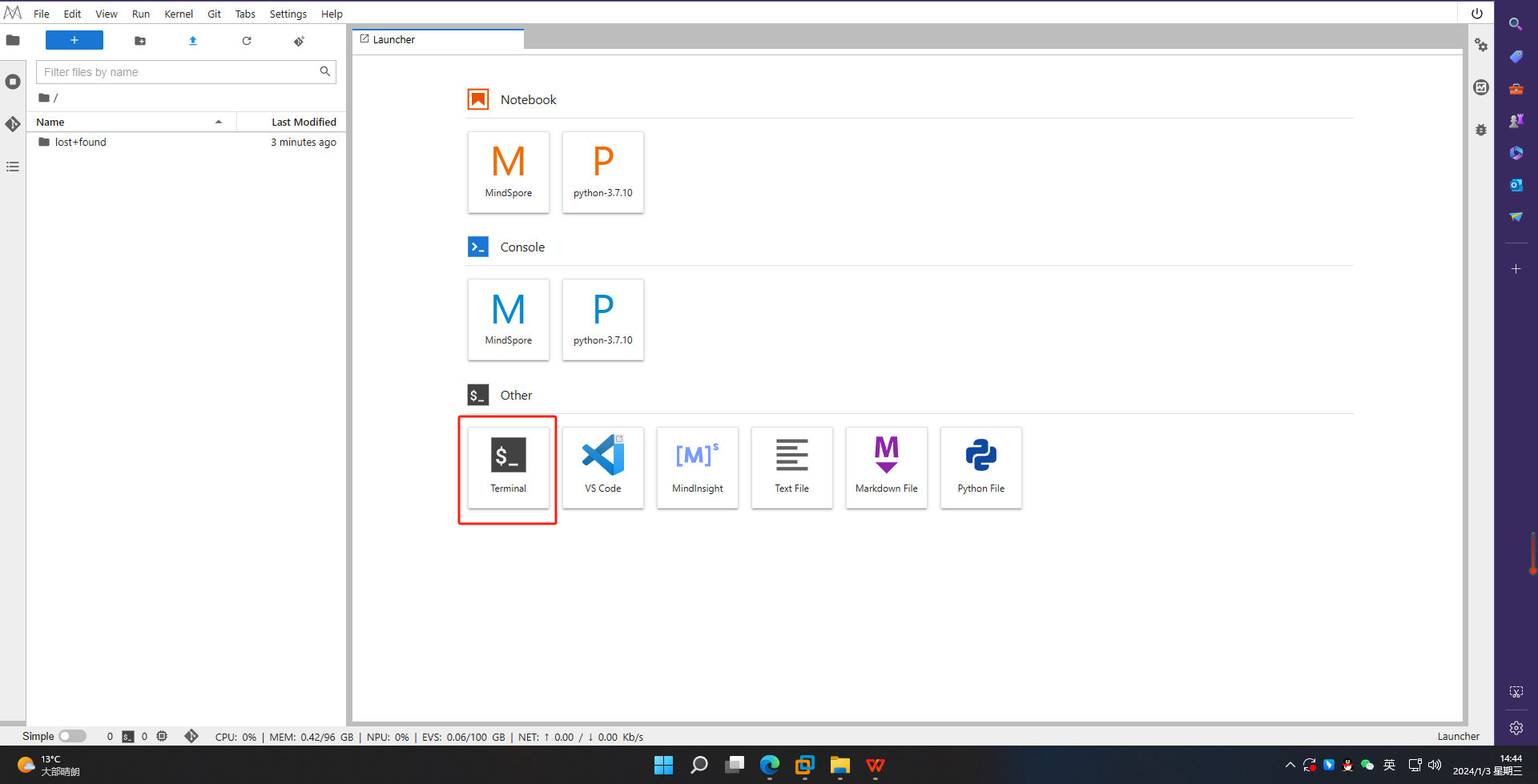Image resolution: width=1538 pixels, height=784 pixels.
Task: Create a new Markdown File
Action: pyautogui.click(x=887, y=468)
